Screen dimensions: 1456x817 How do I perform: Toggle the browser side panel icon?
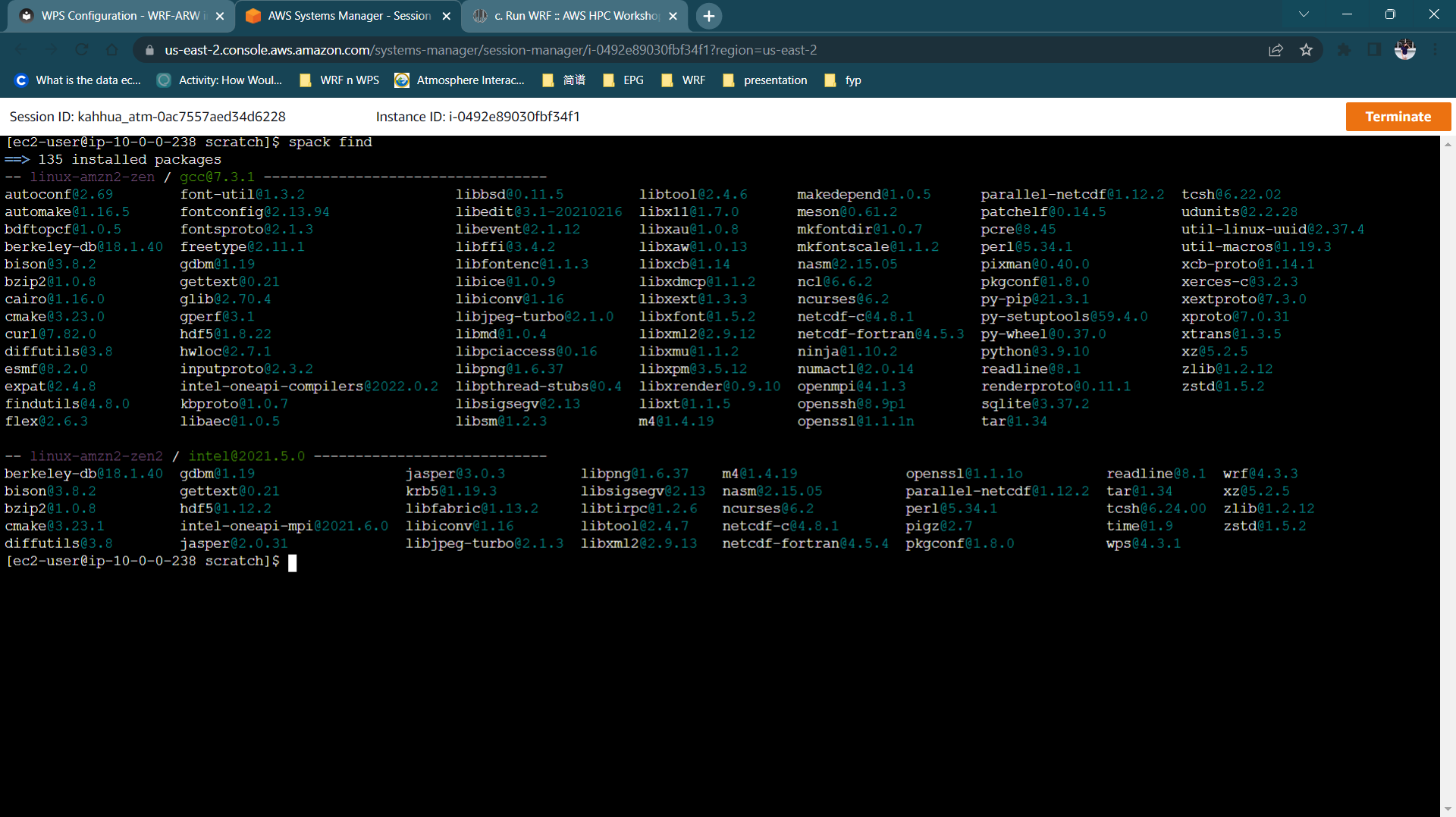pyautogui.click(x=1374, y=50)
